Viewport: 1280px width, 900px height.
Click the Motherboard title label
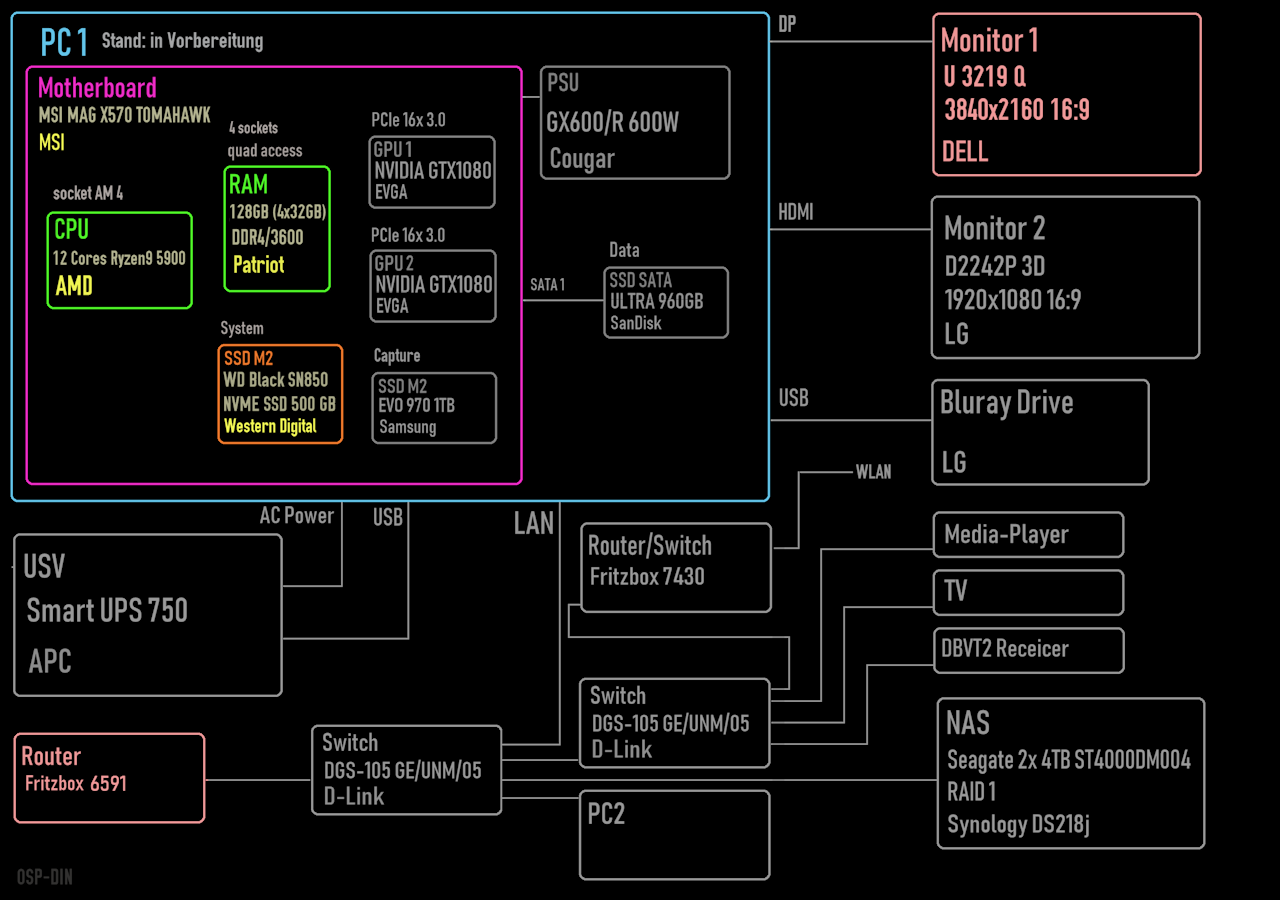[97, 87]
